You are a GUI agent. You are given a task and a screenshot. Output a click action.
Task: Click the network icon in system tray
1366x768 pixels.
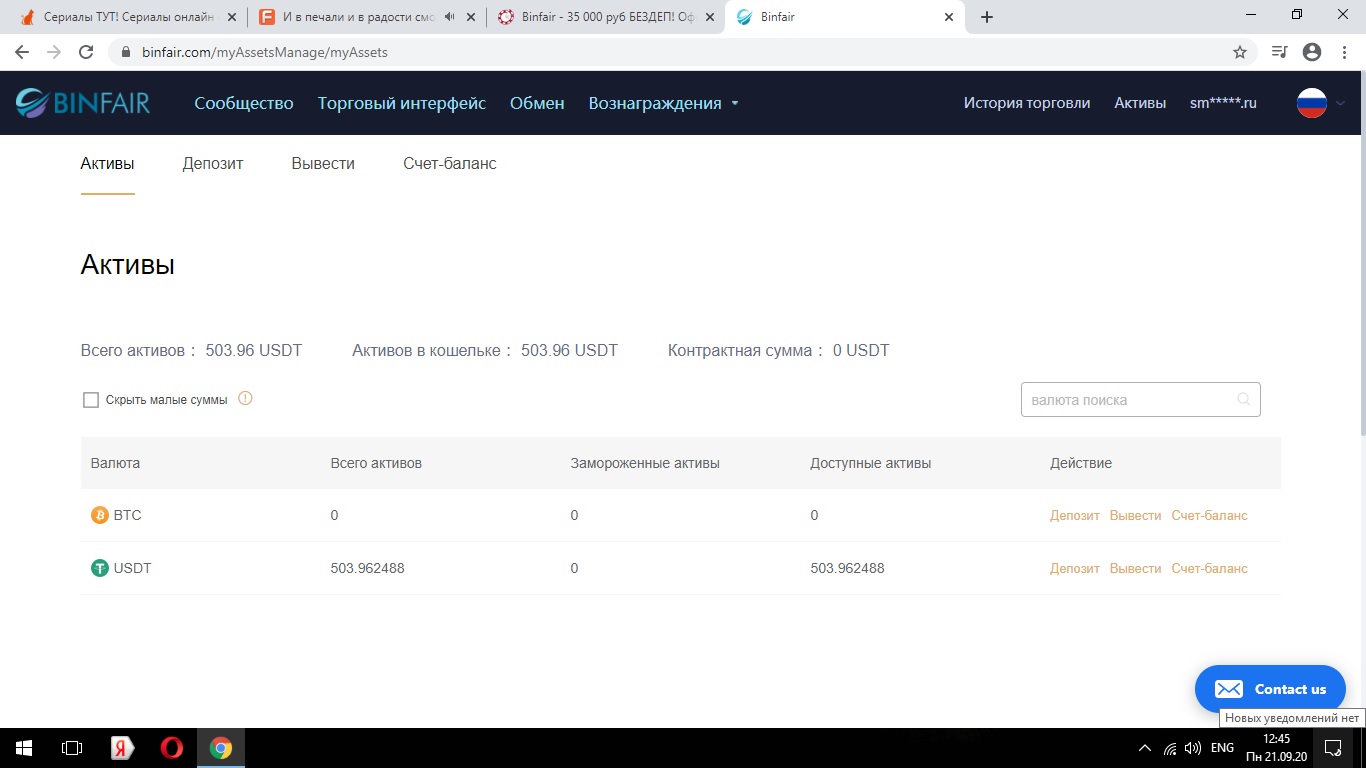pos(1169,748)
